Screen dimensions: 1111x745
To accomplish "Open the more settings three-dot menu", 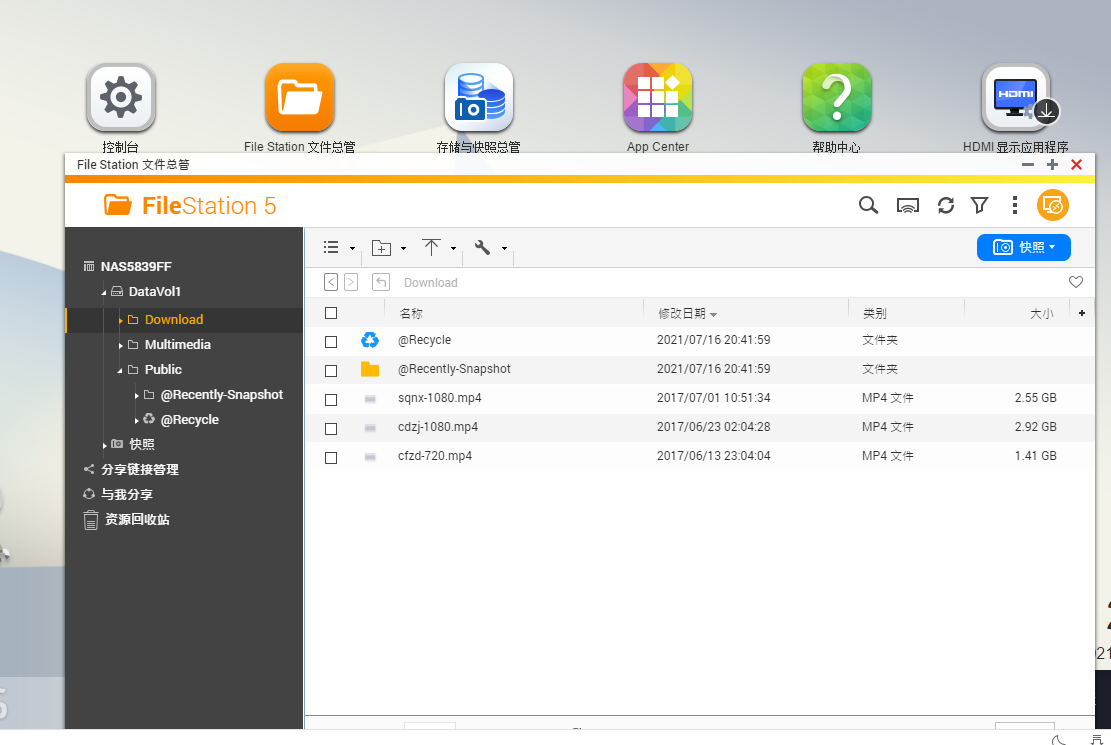I will click(1015, 206).
